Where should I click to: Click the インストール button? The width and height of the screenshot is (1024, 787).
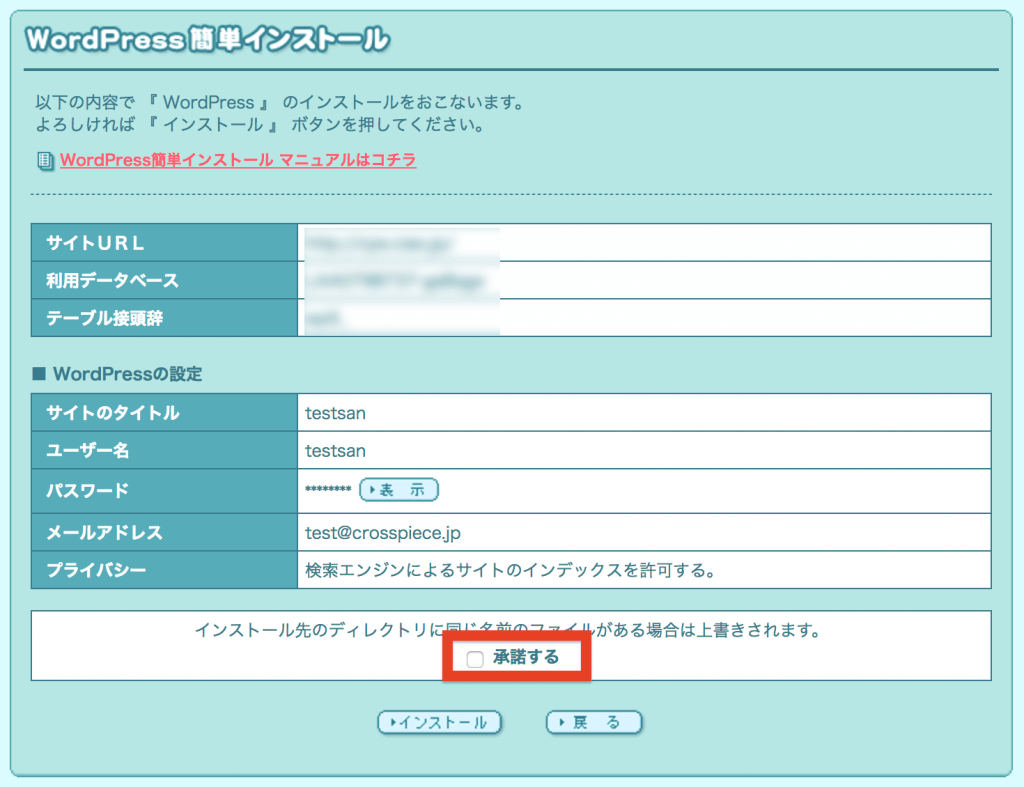pos(440,722)
